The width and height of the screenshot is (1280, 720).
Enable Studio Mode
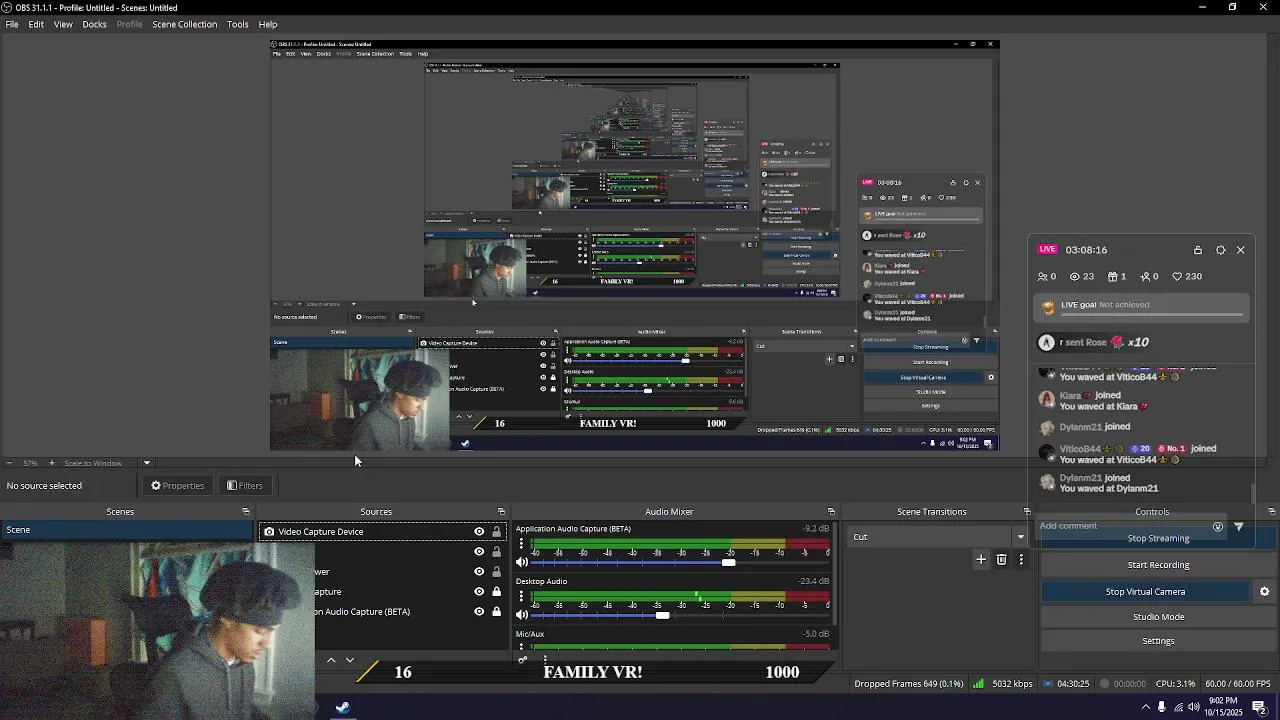(x=1158, y=617)
